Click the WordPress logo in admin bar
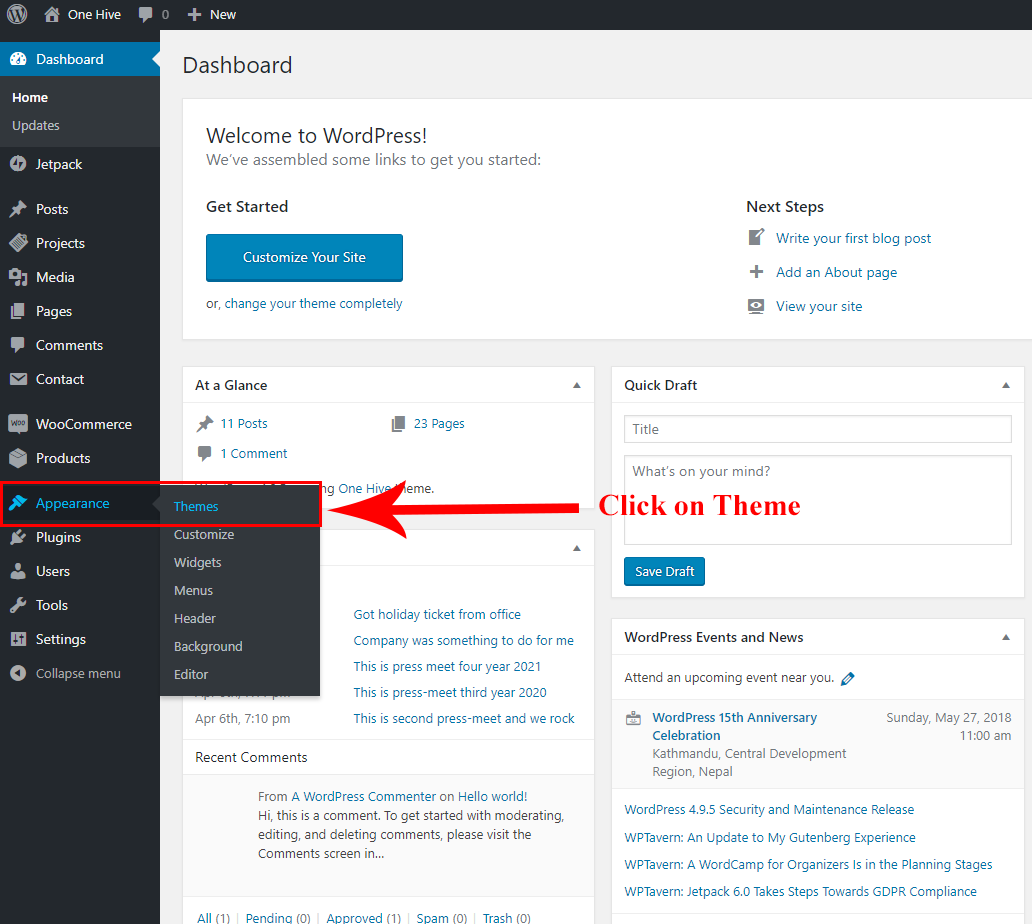The image size is (1032, 924). click(x=17, y=15)
